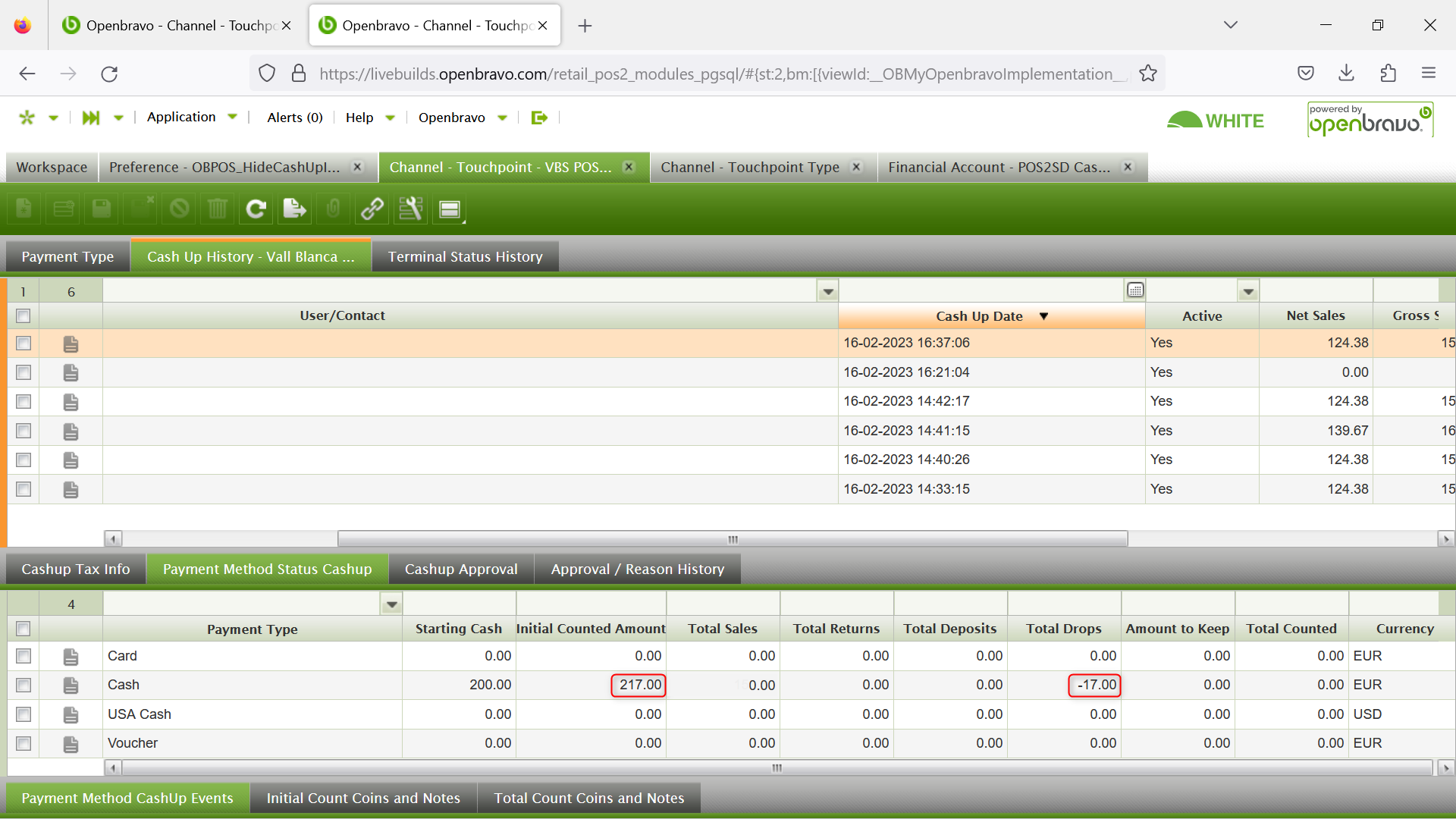
Task: Click the Refresh toolbar icon
Action: tap(256, 209)
